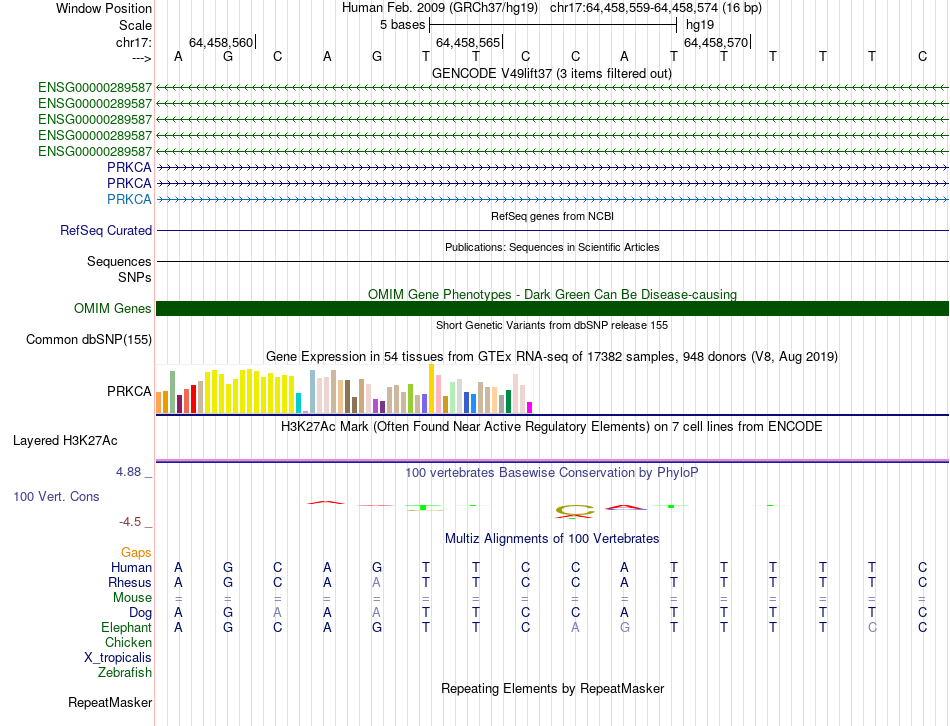This screenshot has width=950, height=726.
Task: Click the Human species label
Action: 131,567
